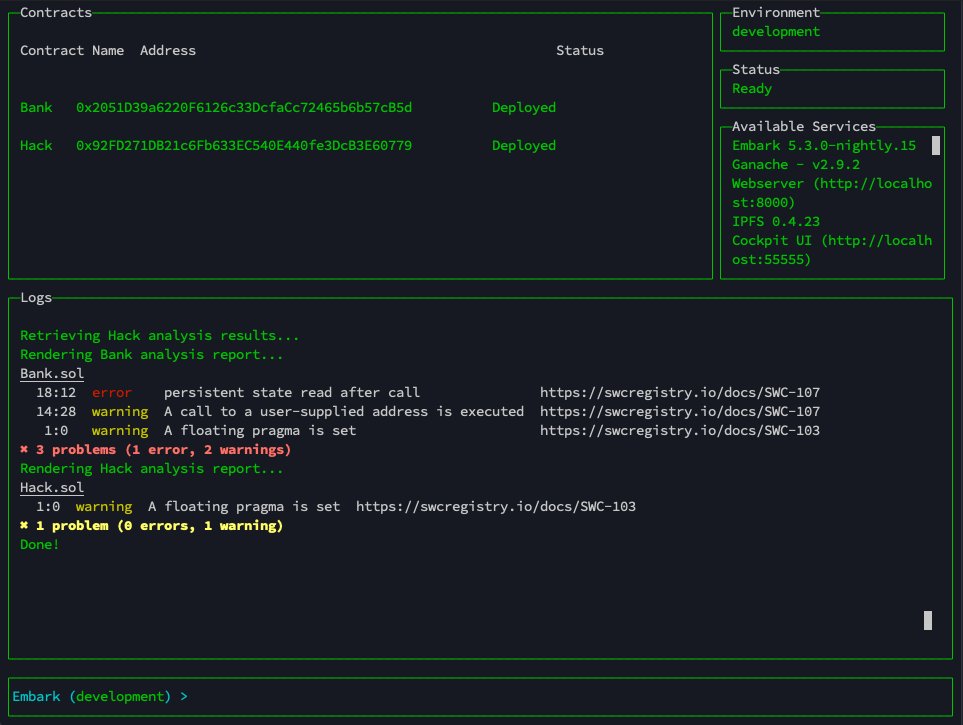Click the Logs panel title

click(x=36, y=297)
